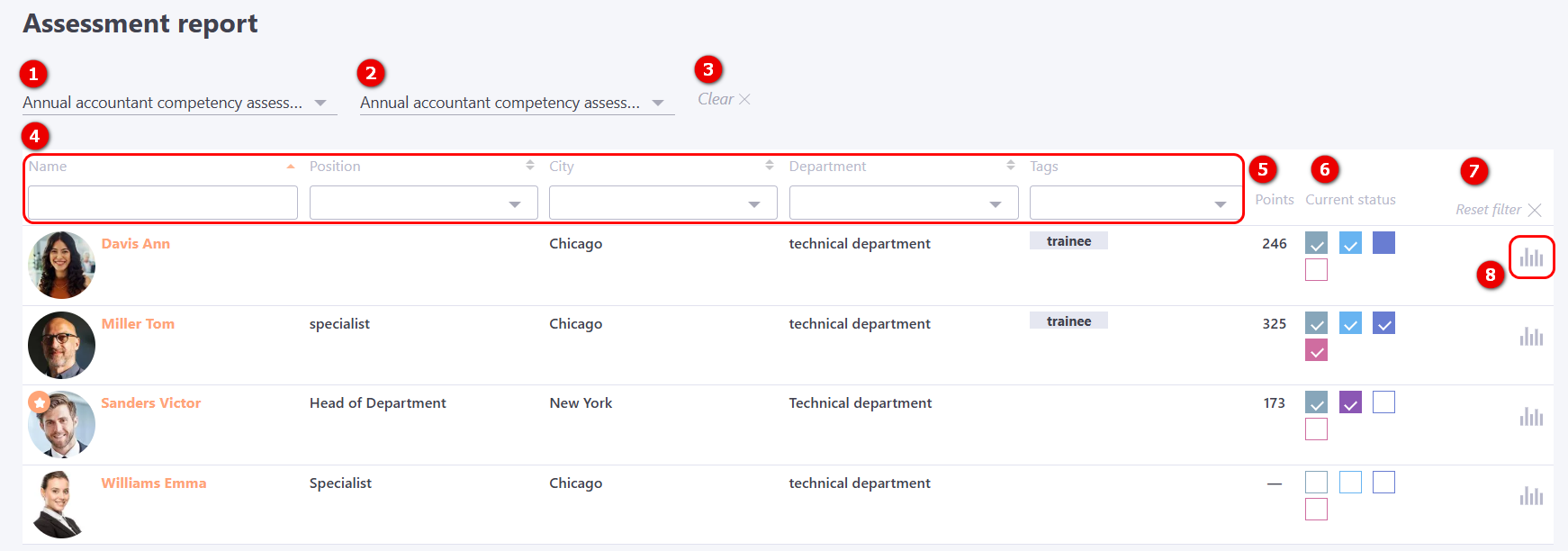Viewport: 1568px width, 551px height.
Task: Sort by City using the sort arrows
Action: point(770,166)
